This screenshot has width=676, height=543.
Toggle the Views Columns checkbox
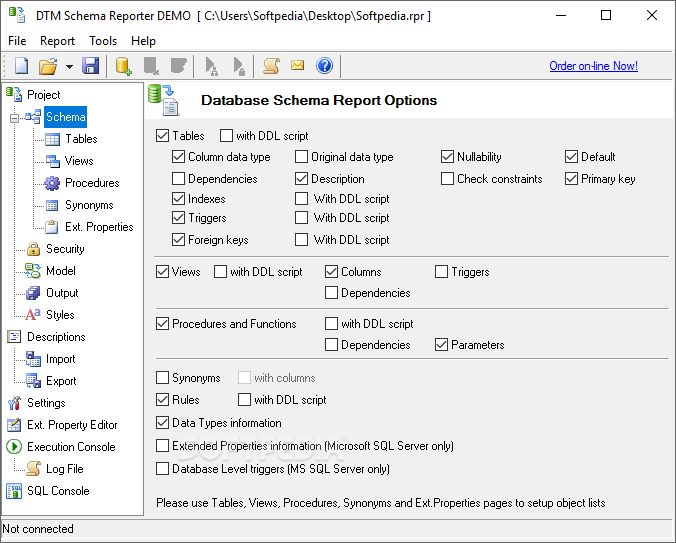(x=332, y=272)
